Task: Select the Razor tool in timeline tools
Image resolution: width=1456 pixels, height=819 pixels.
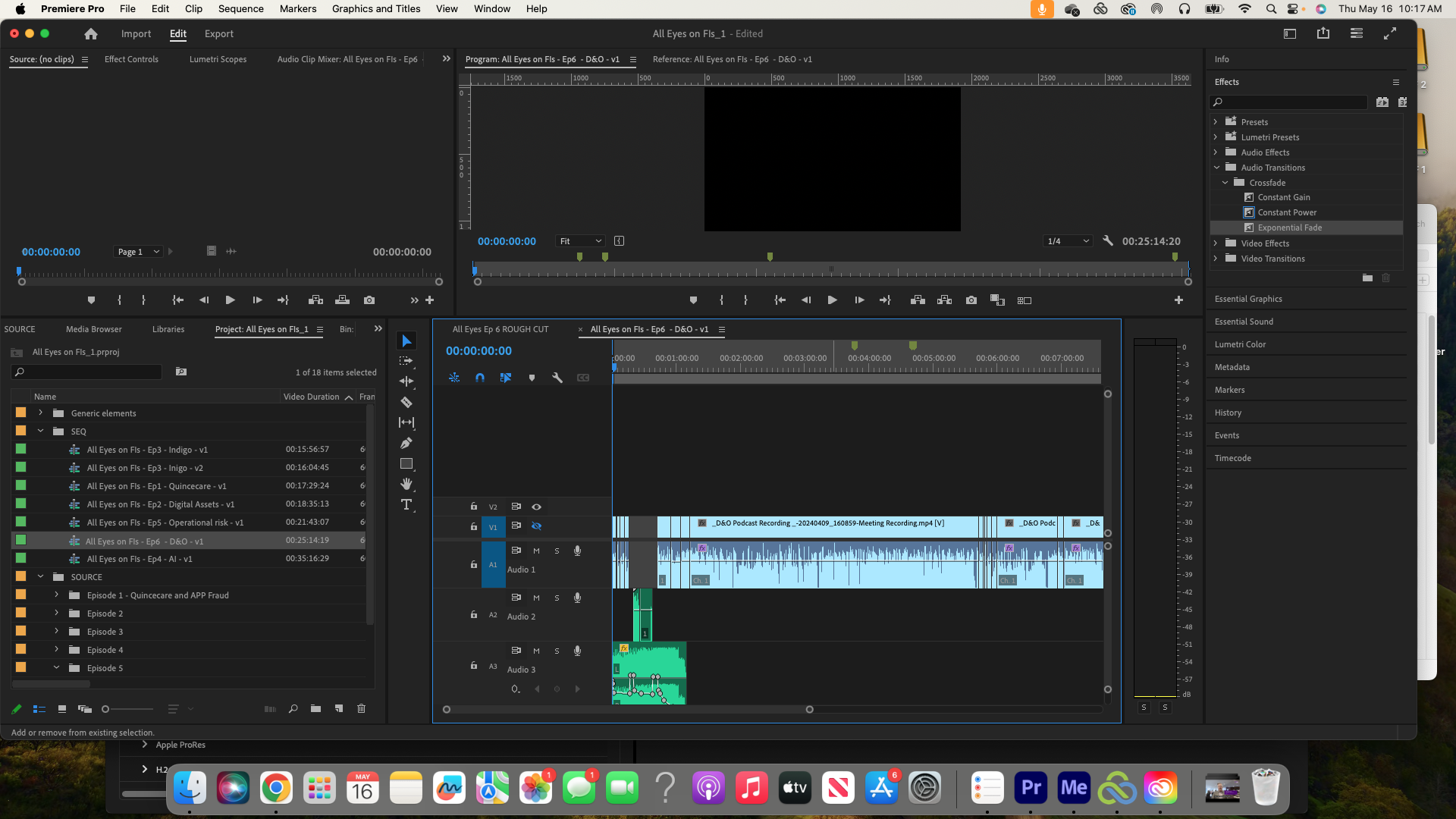Action: (406, 403)
